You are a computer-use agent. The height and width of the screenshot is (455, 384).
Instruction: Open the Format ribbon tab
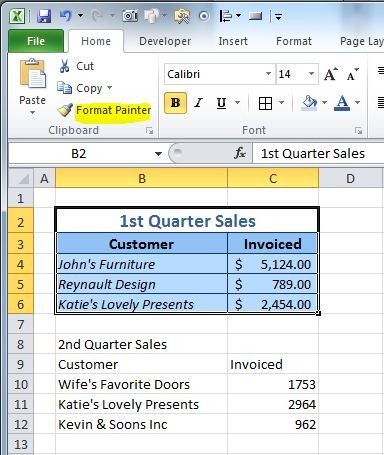tap(294, 41)
